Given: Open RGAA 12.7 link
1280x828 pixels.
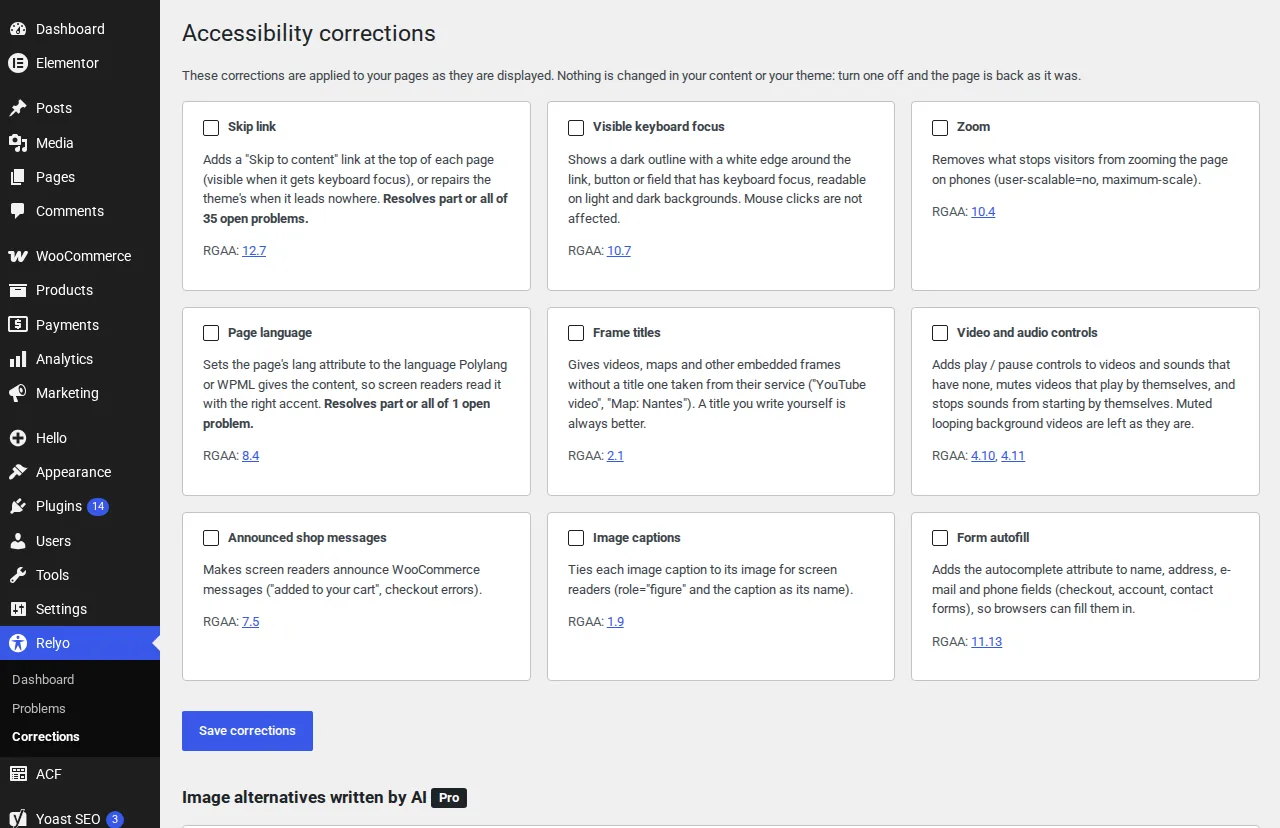Looking at the screenshot, I should (x=254, y=251).
